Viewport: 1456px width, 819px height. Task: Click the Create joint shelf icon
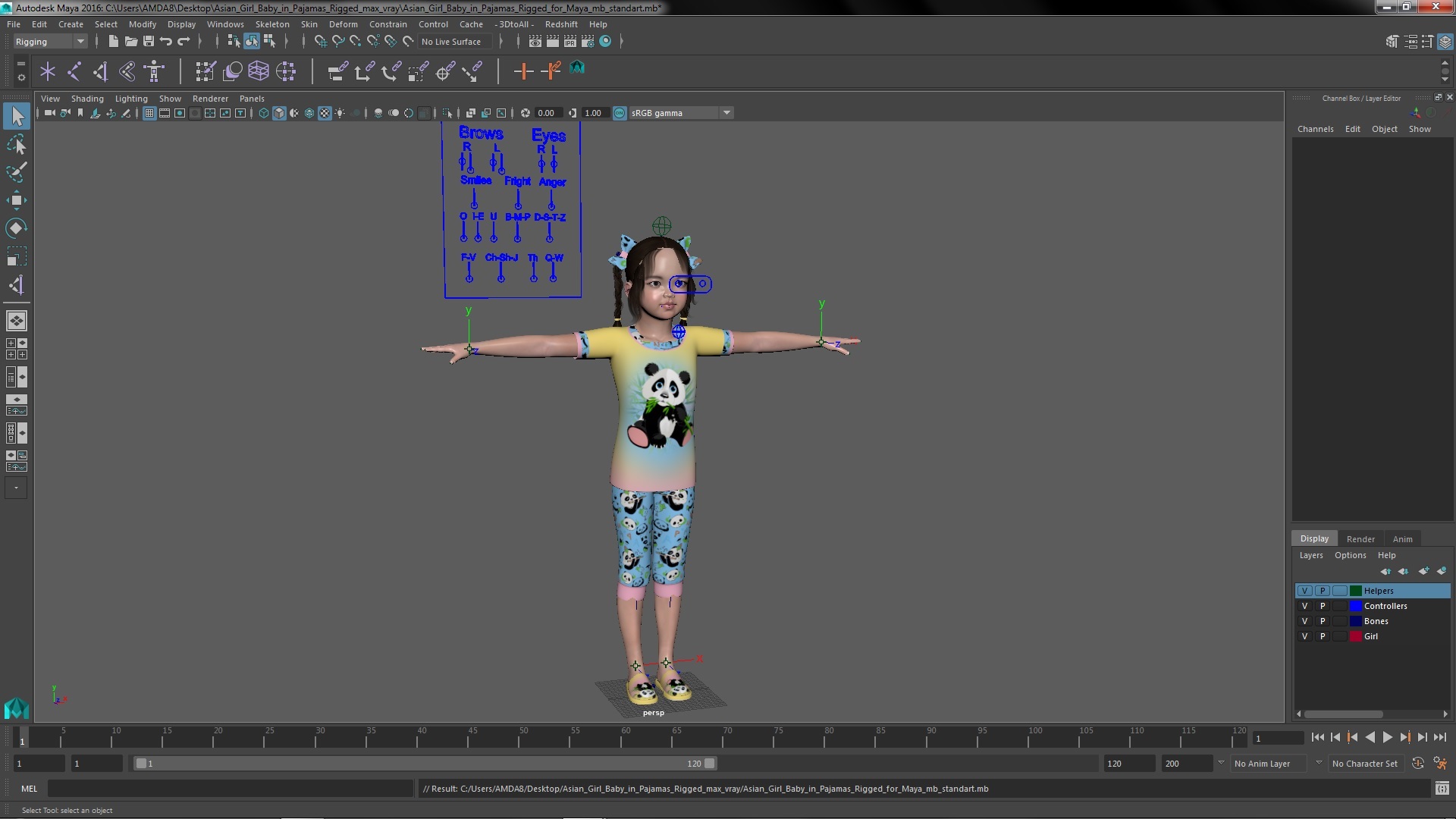(74, 71)
